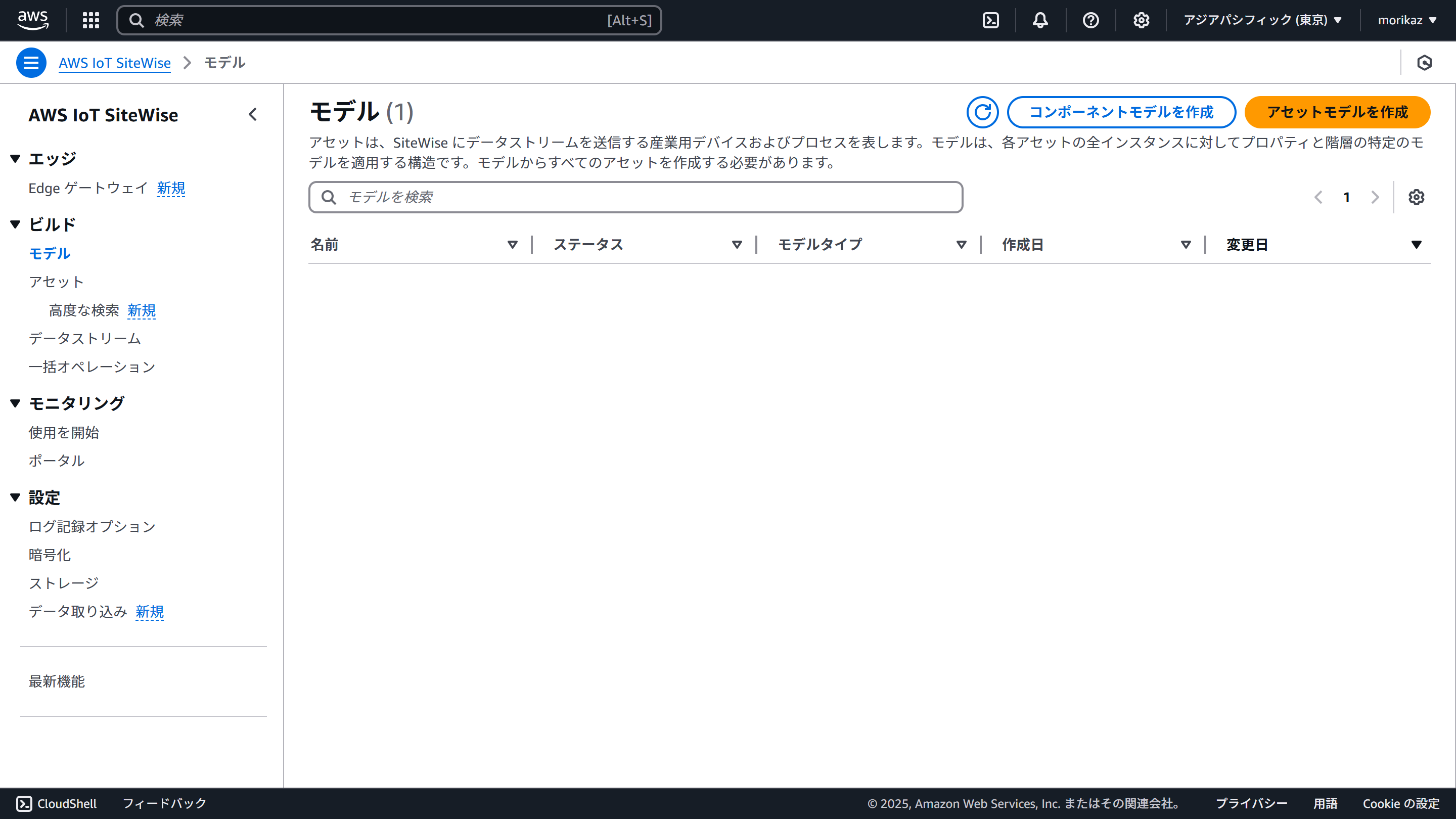Open the morikaz account menu
The width and height of the screenshot is (1456, 819).
click(x=1407, y=20)
